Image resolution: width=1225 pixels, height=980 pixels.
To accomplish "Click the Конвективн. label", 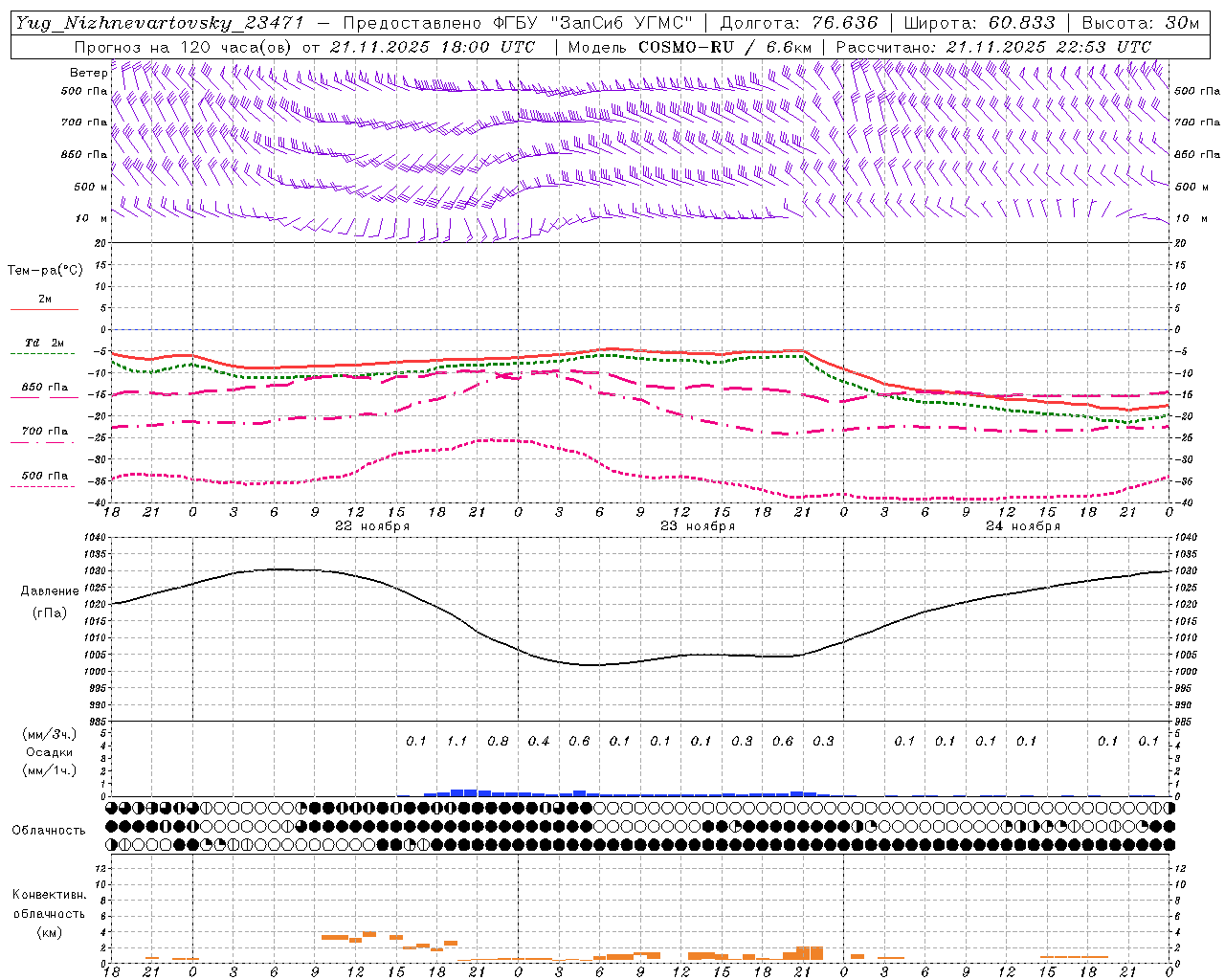I will tap(49, 895).
